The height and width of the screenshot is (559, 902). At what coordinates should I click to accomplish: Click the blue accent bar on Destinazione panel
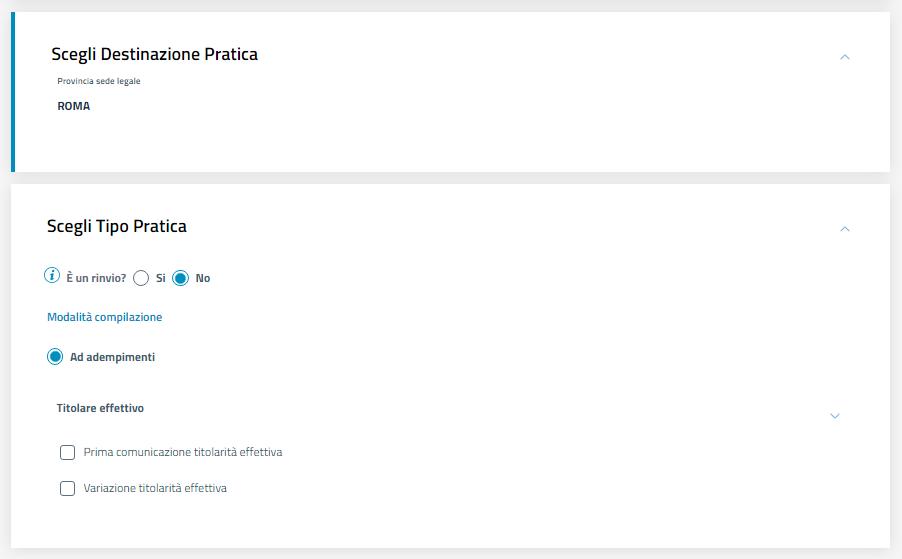coord(13,92)
